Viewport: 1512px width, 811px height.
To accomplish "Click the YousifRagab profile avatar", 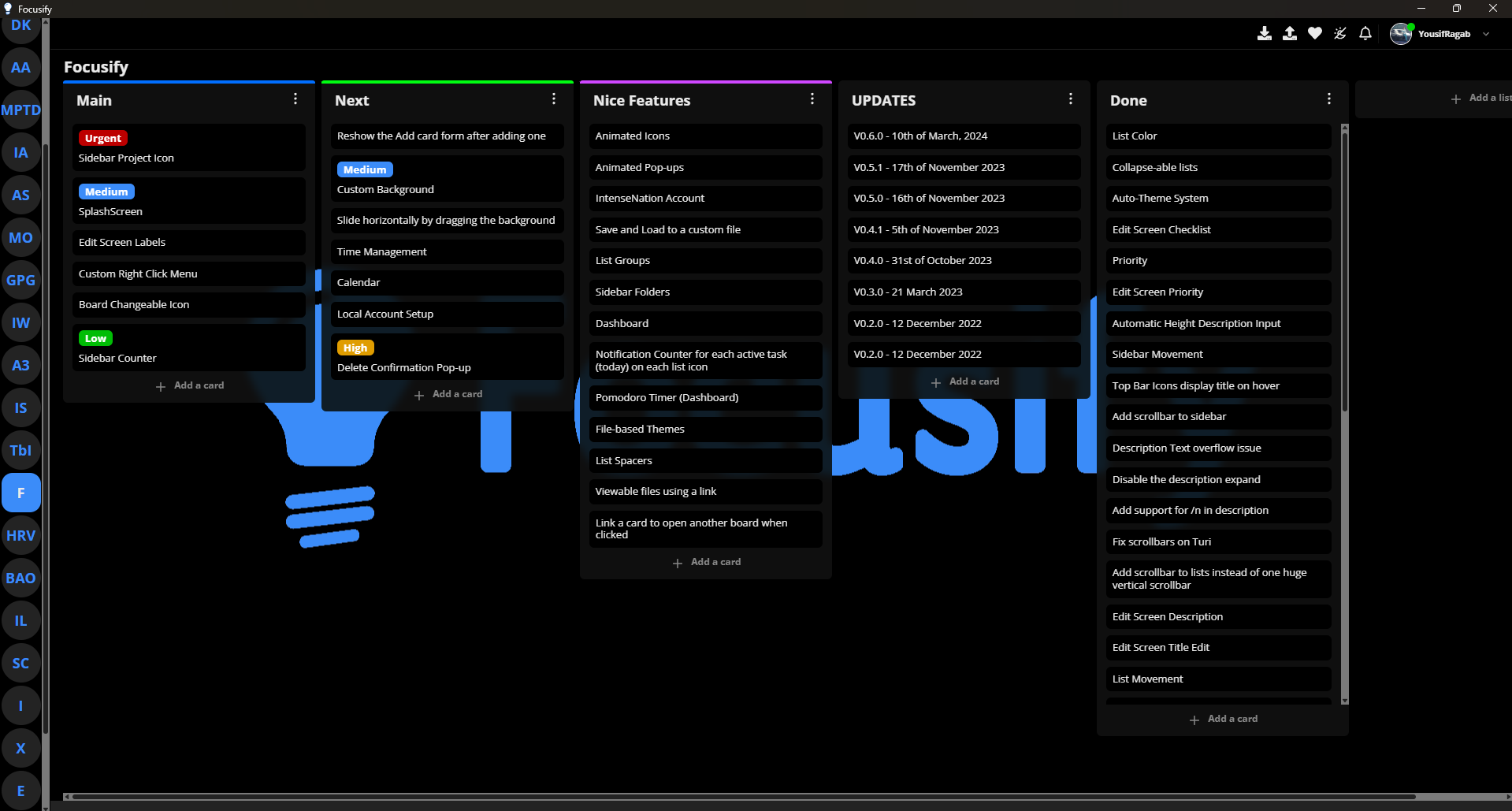I will (1400, 34).
